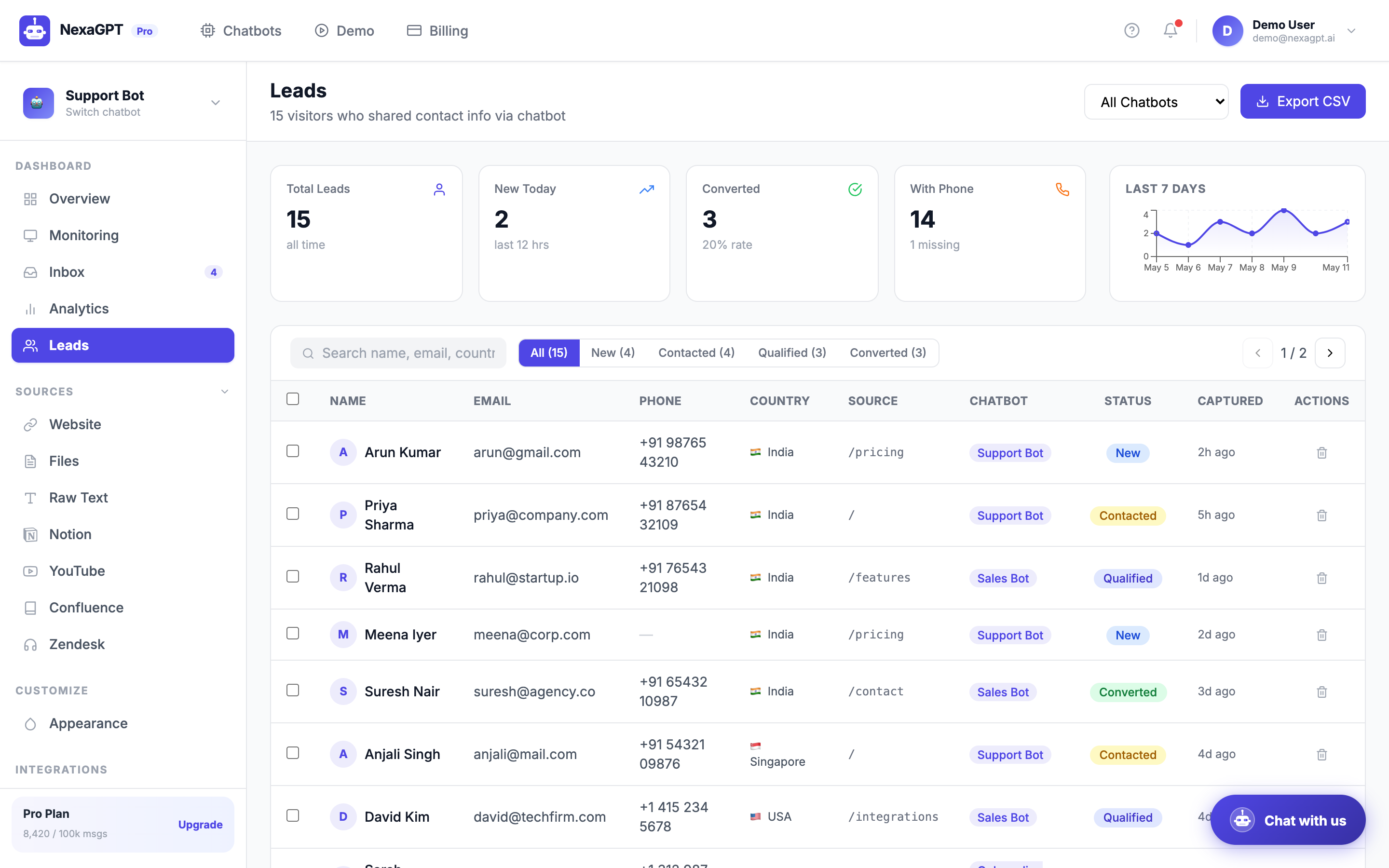Toggle the select-all leads checkbox

pos(293,399)
